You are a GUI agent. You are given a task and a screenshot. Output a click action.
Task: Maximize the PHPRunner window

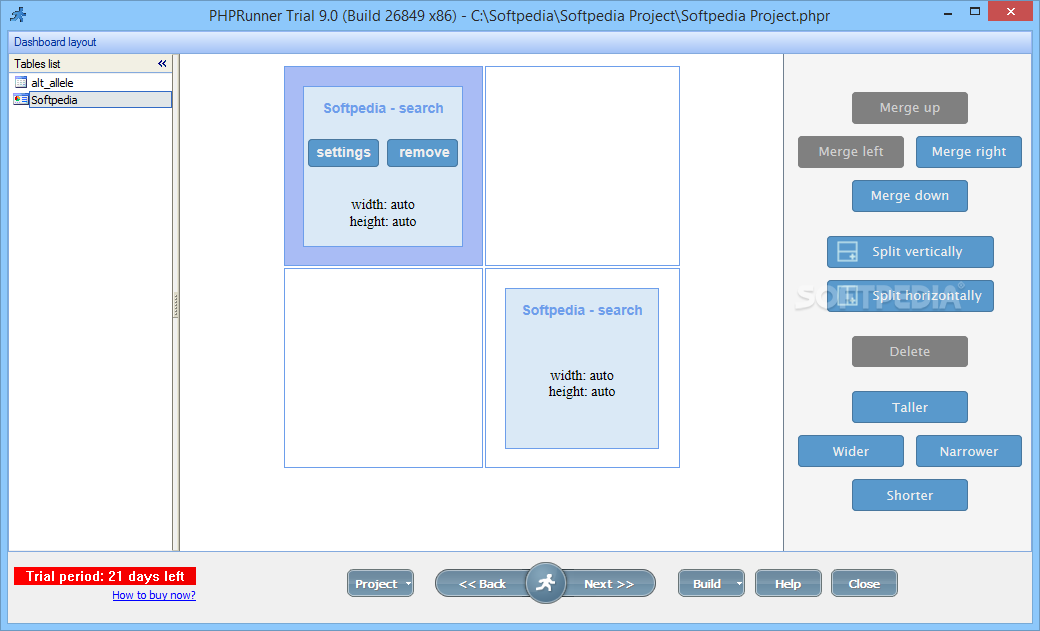[974, 11]
